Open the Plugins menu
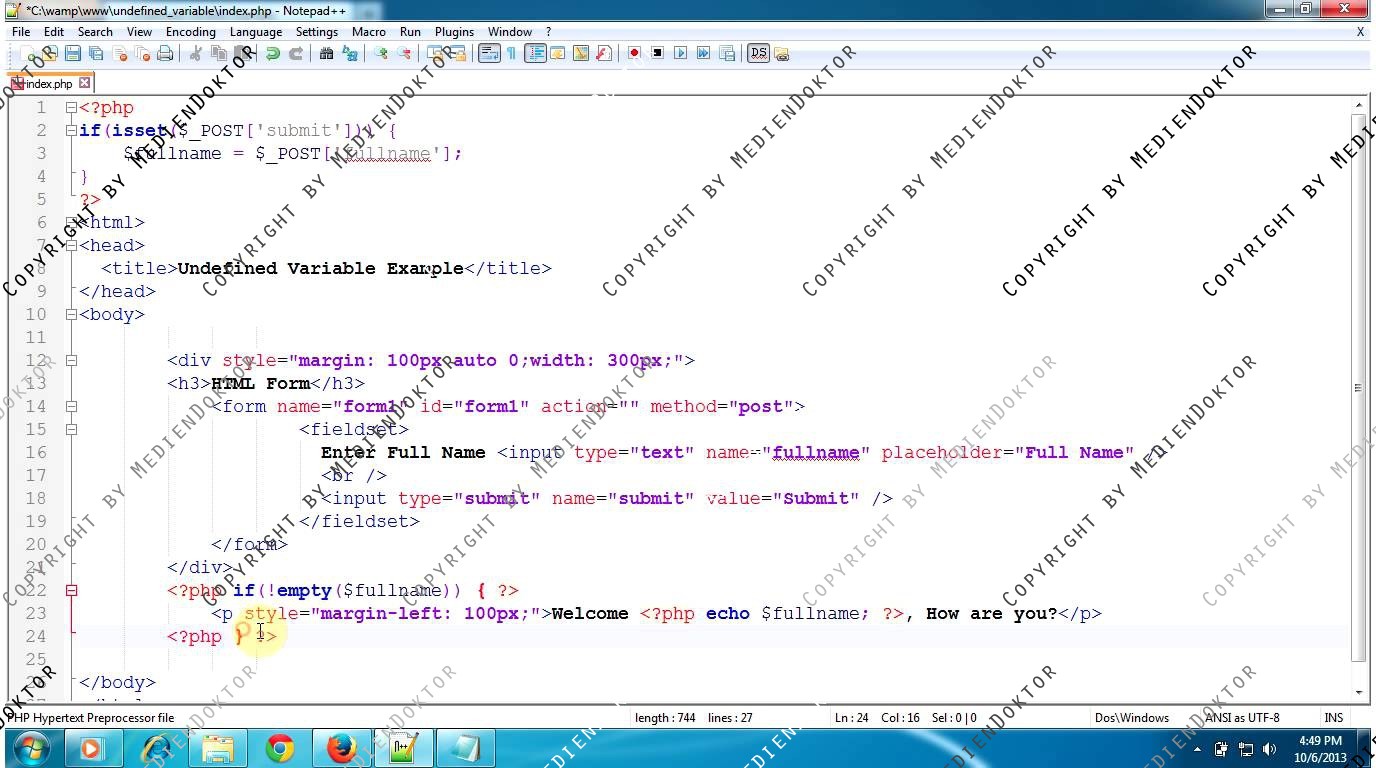This screenshot has width=1376, height=768. [x=454, y=32]
